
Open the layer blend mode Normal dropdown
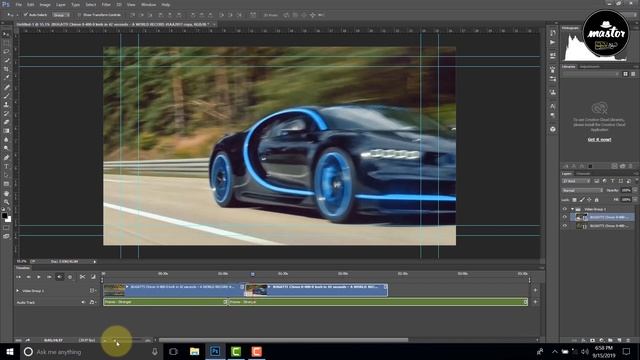click(582, 190)
